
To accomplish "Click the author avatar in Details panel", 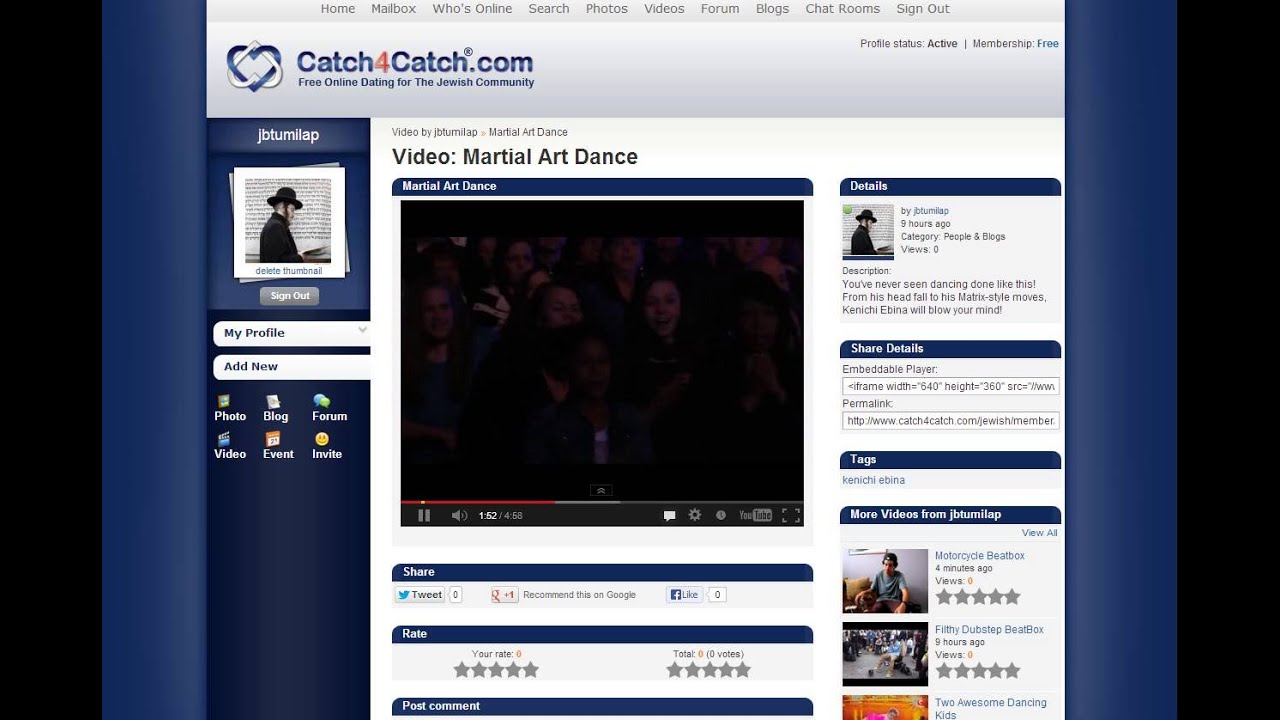I will pyautogui.click(x=867, y=232).
